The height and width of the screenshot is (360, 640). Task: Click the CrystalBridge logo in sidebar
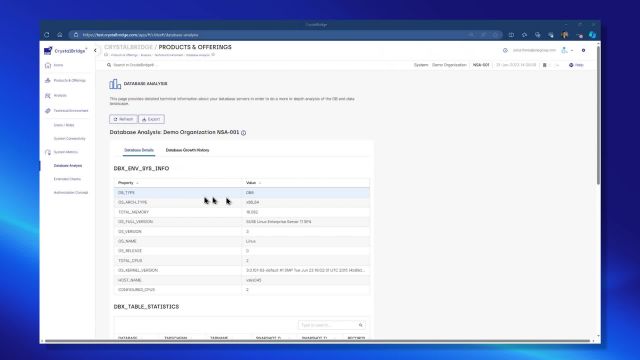[65, 51]
